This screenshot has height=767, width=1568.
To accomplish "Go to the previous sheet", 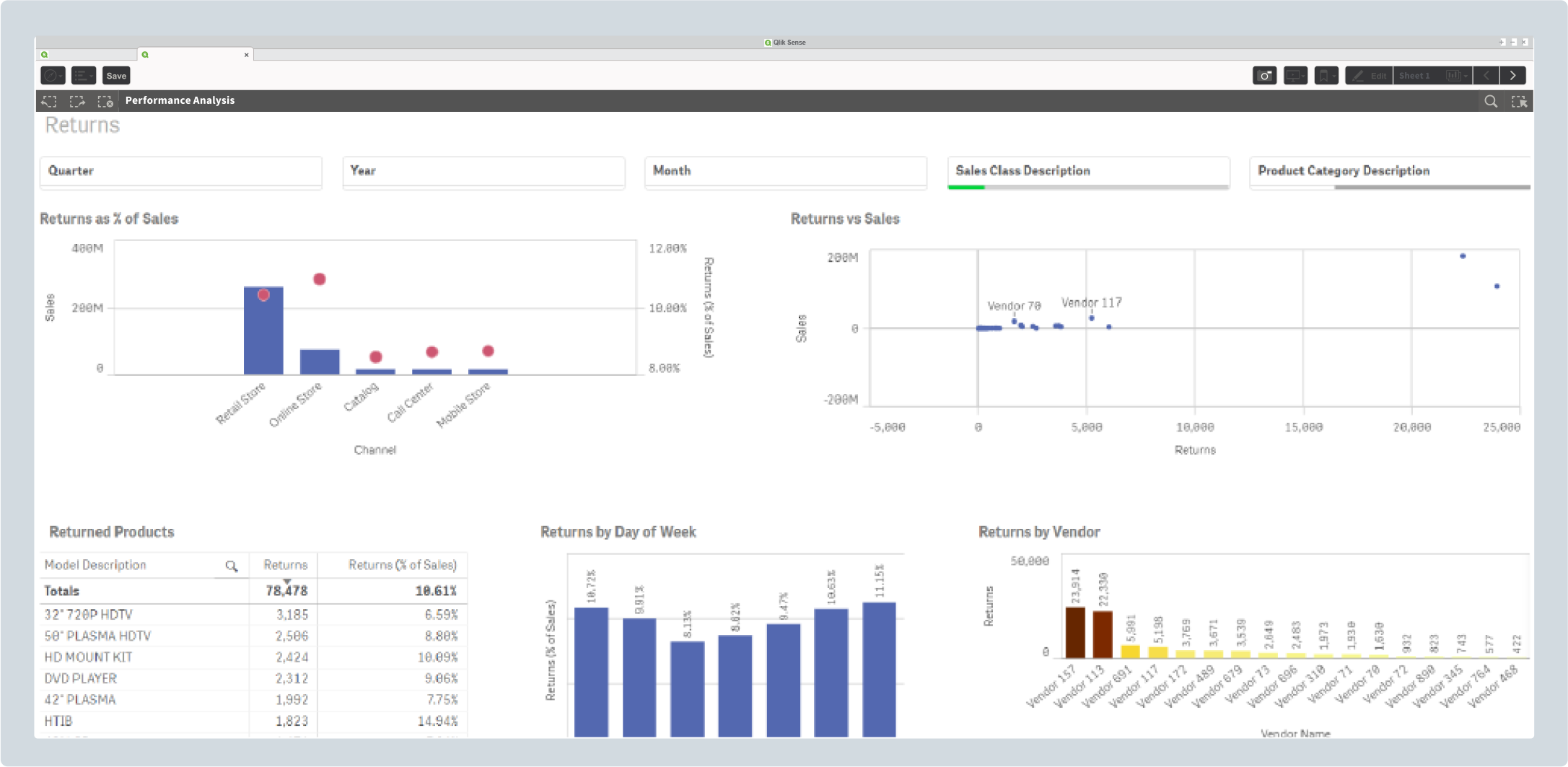I will click(1486, 76).
